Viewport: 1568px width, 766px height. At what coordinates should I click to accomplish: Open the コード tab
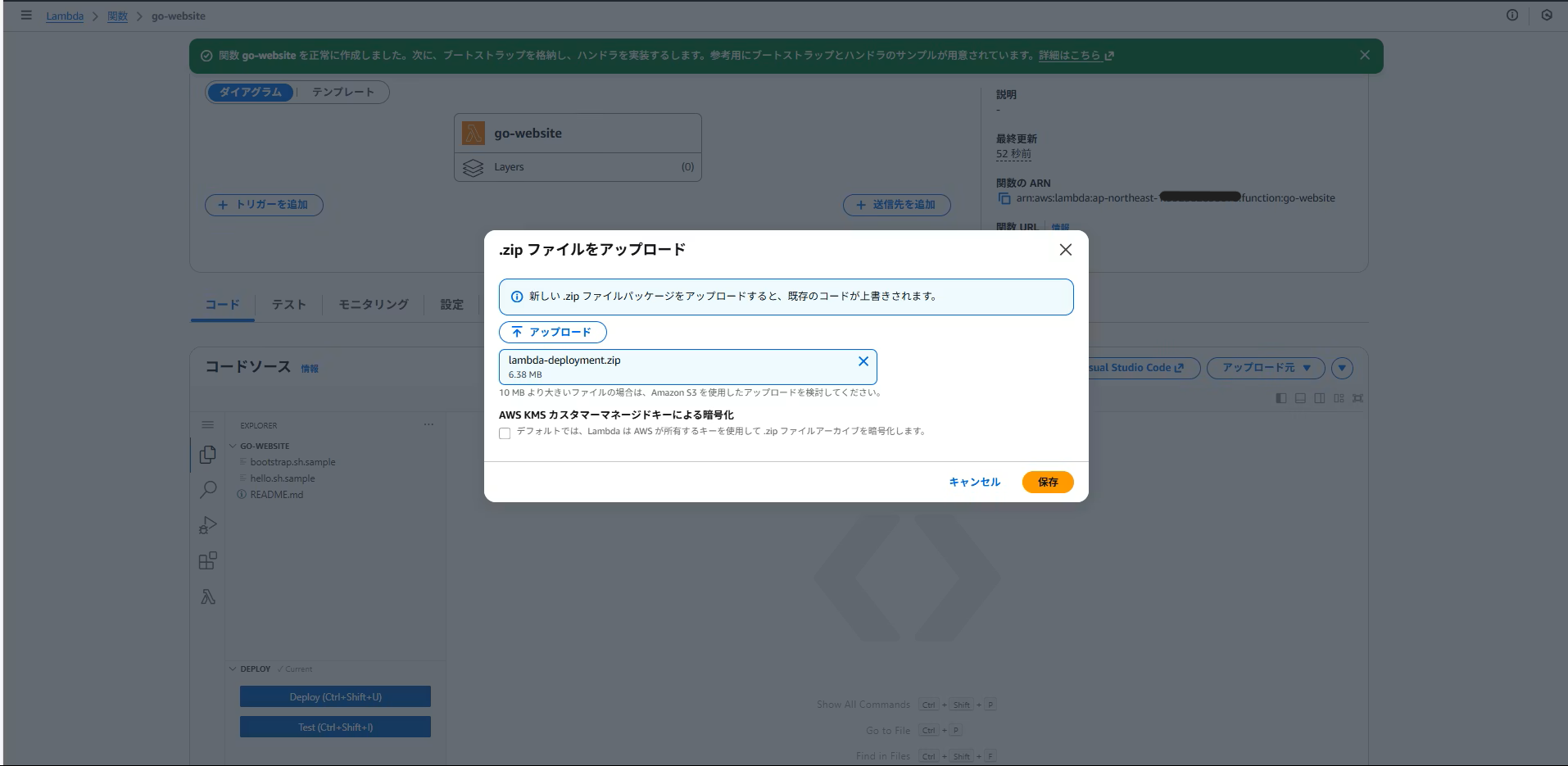tap(222, 305)
